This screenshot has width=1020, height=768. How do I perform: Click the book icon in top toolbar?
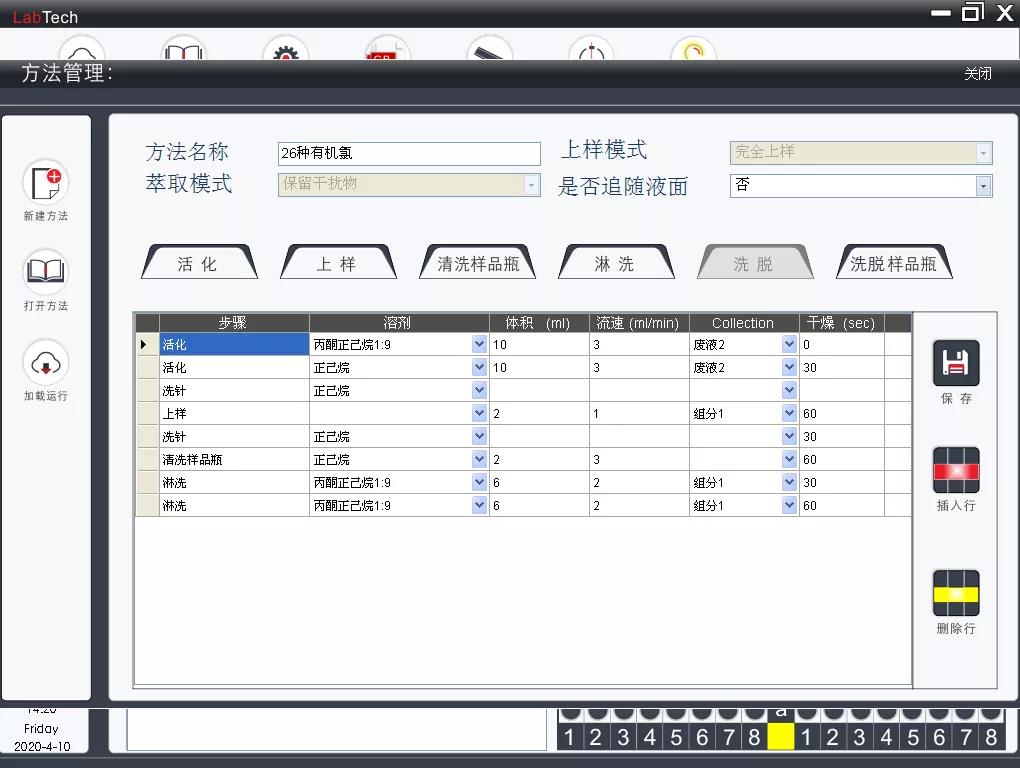coord(184,50)
